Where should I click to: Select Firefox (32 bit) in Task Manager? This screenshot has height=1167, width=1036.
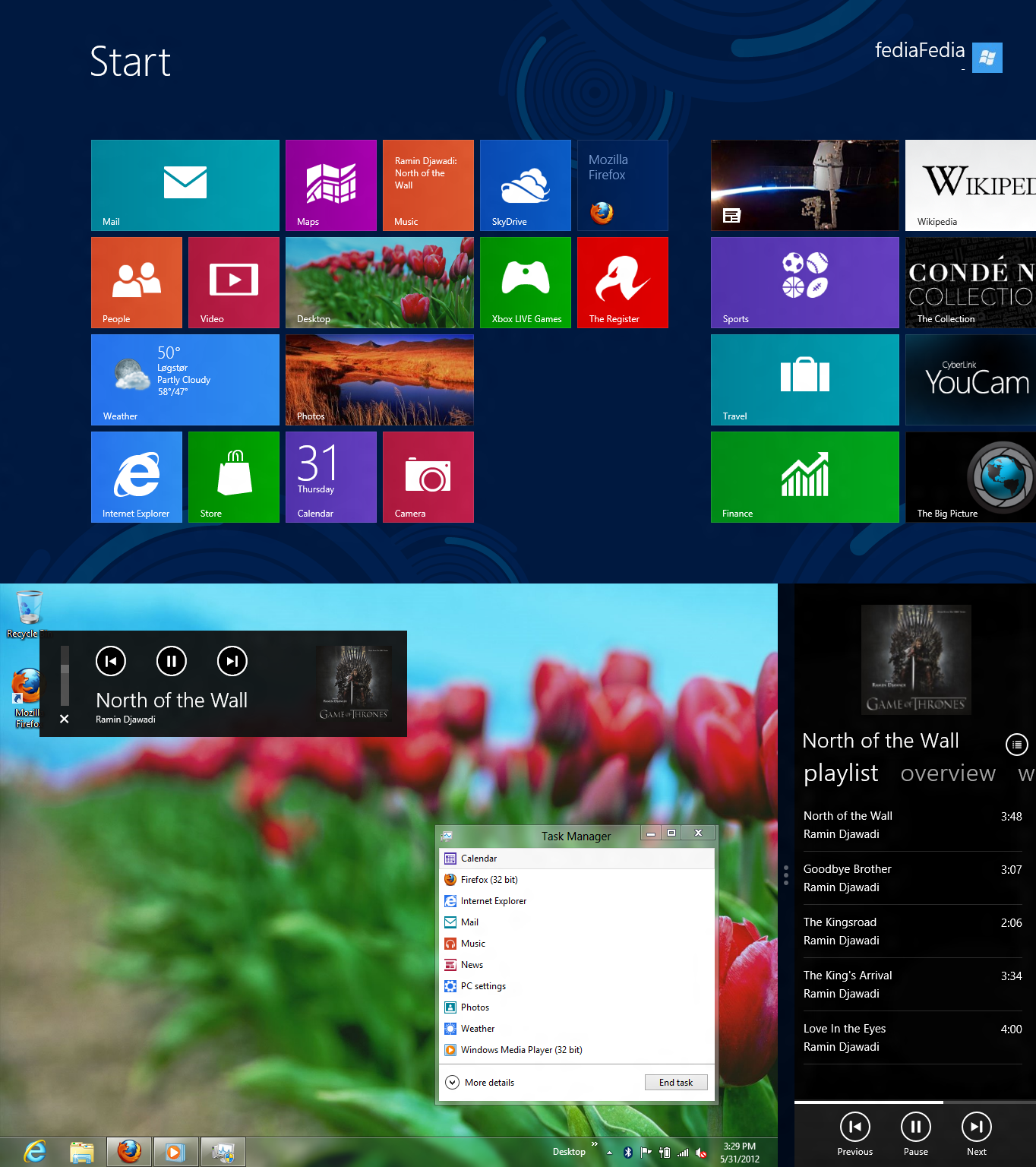pyautogui.click(x=577, y=880)
